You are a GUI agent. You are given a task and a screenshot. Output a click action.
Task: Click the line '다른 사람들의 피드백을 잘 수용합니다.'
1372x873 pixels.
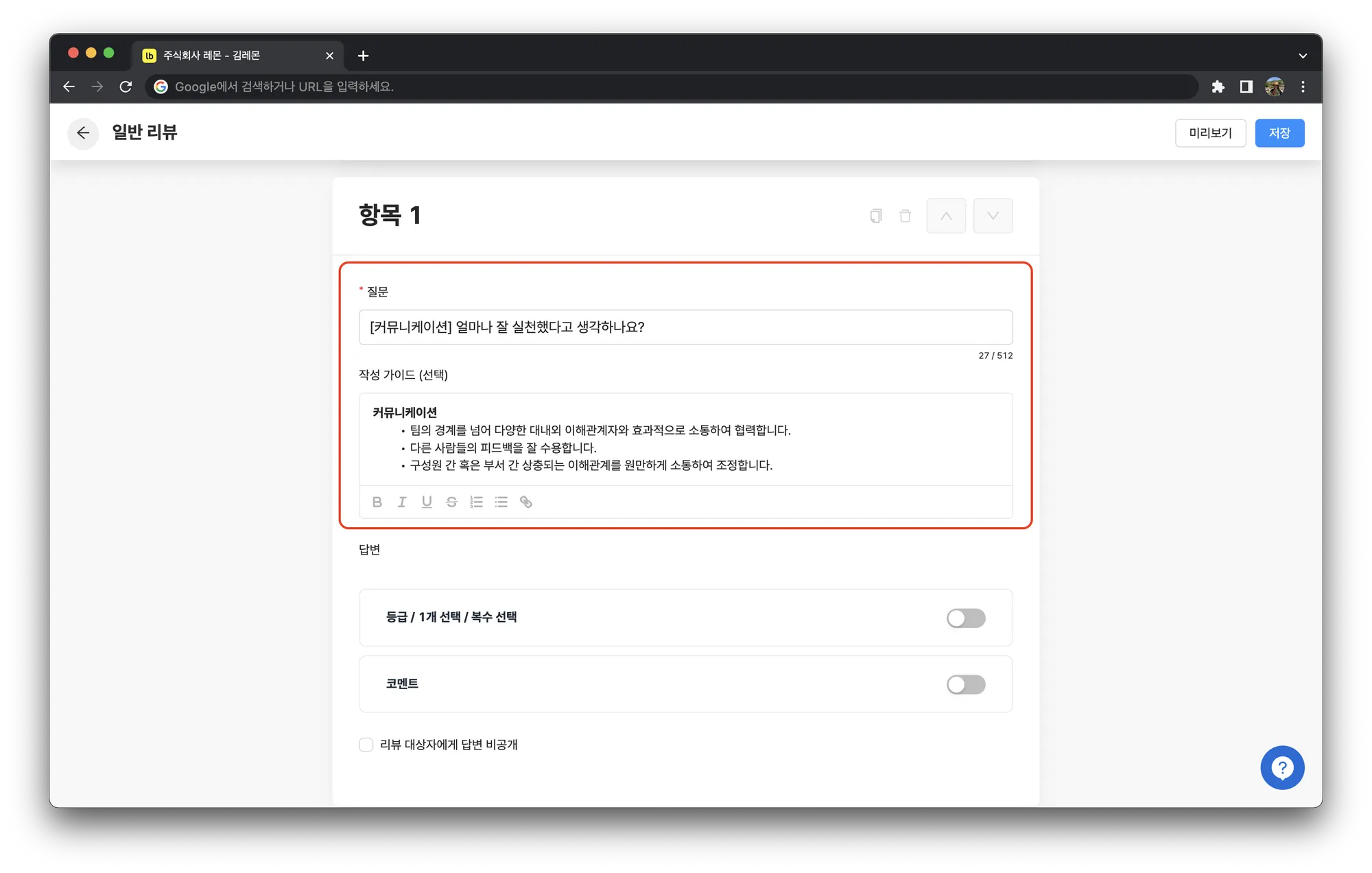click(504, 447)
